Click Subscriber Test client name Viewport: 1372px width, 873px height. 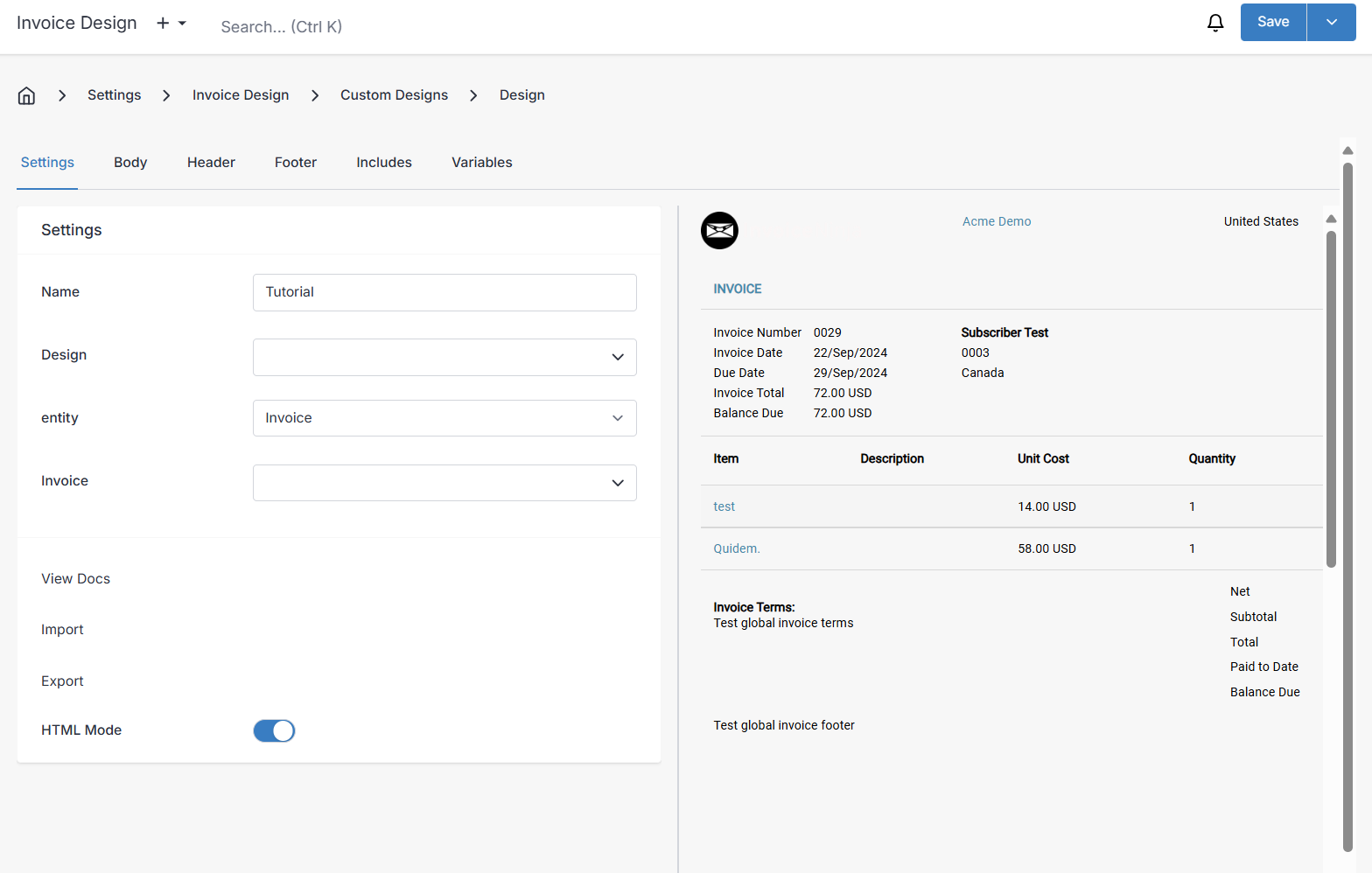tap(1004, 332)
